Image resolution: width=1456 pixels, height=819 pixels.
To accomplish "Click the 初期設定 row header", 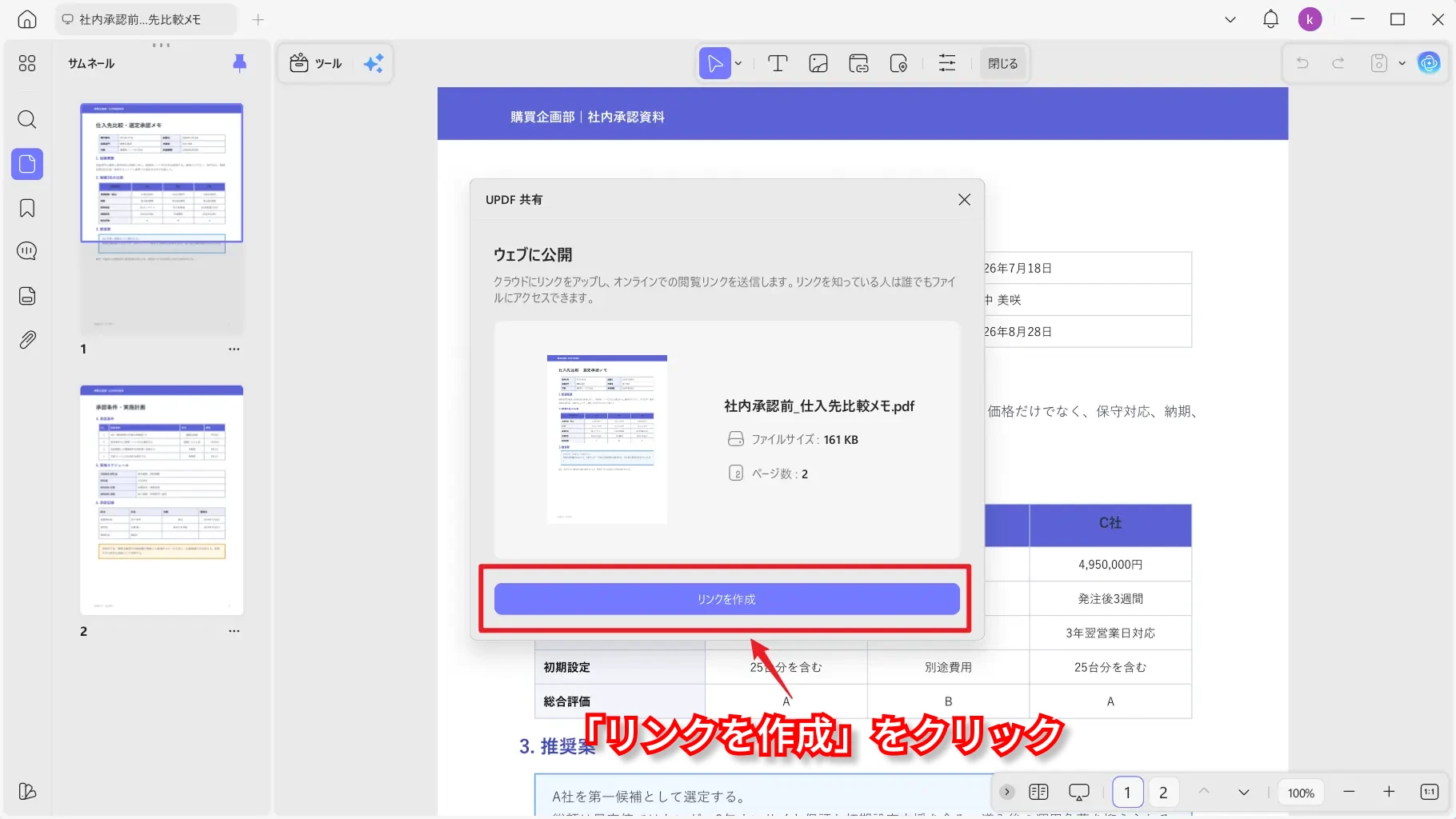I will [619, 667].
